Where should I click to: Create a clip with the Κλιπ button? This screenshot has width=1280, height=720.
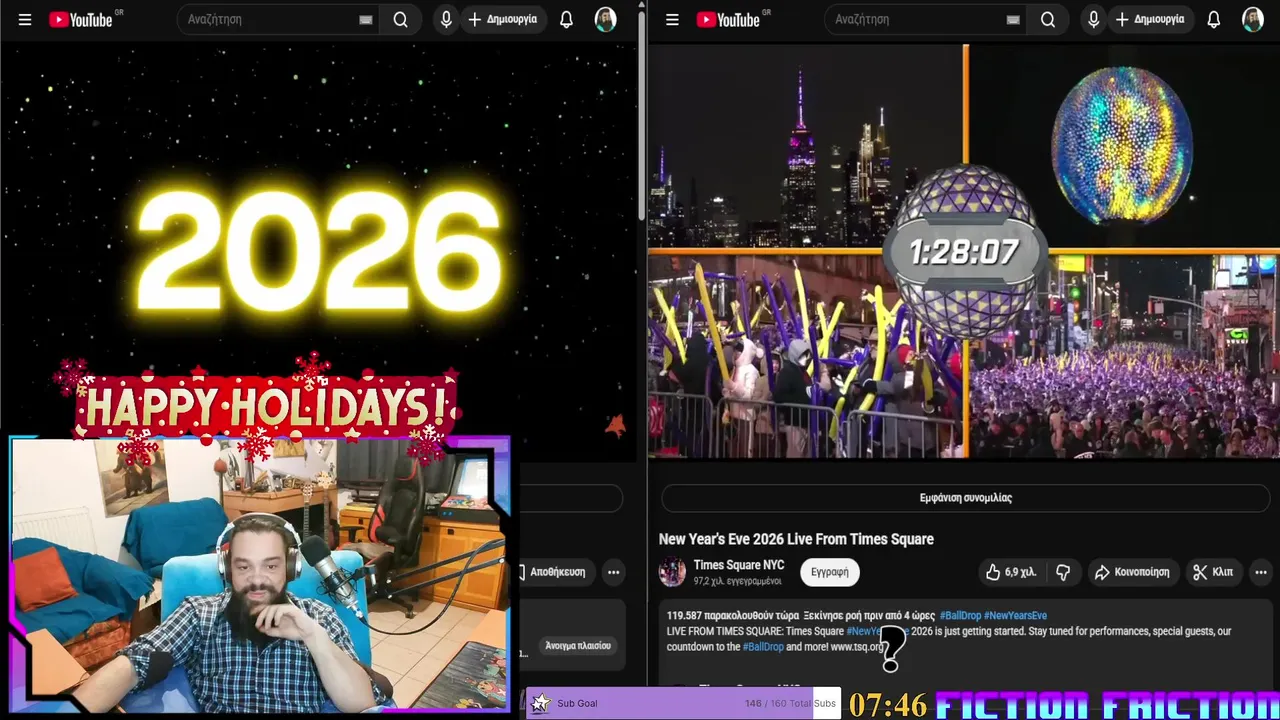click(x=1213, y=572)
